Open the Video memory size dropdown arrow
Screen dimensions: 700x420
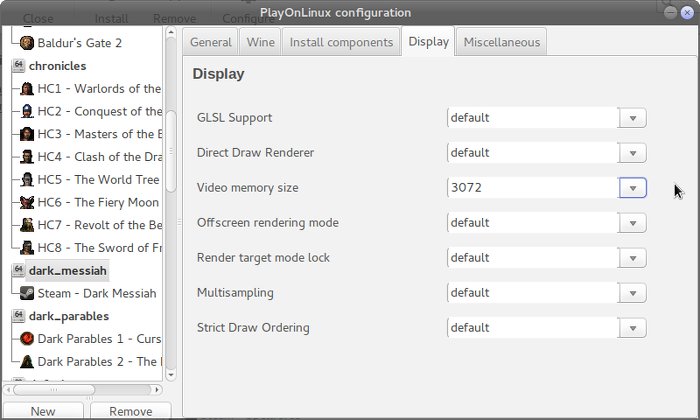click(633, 188)
